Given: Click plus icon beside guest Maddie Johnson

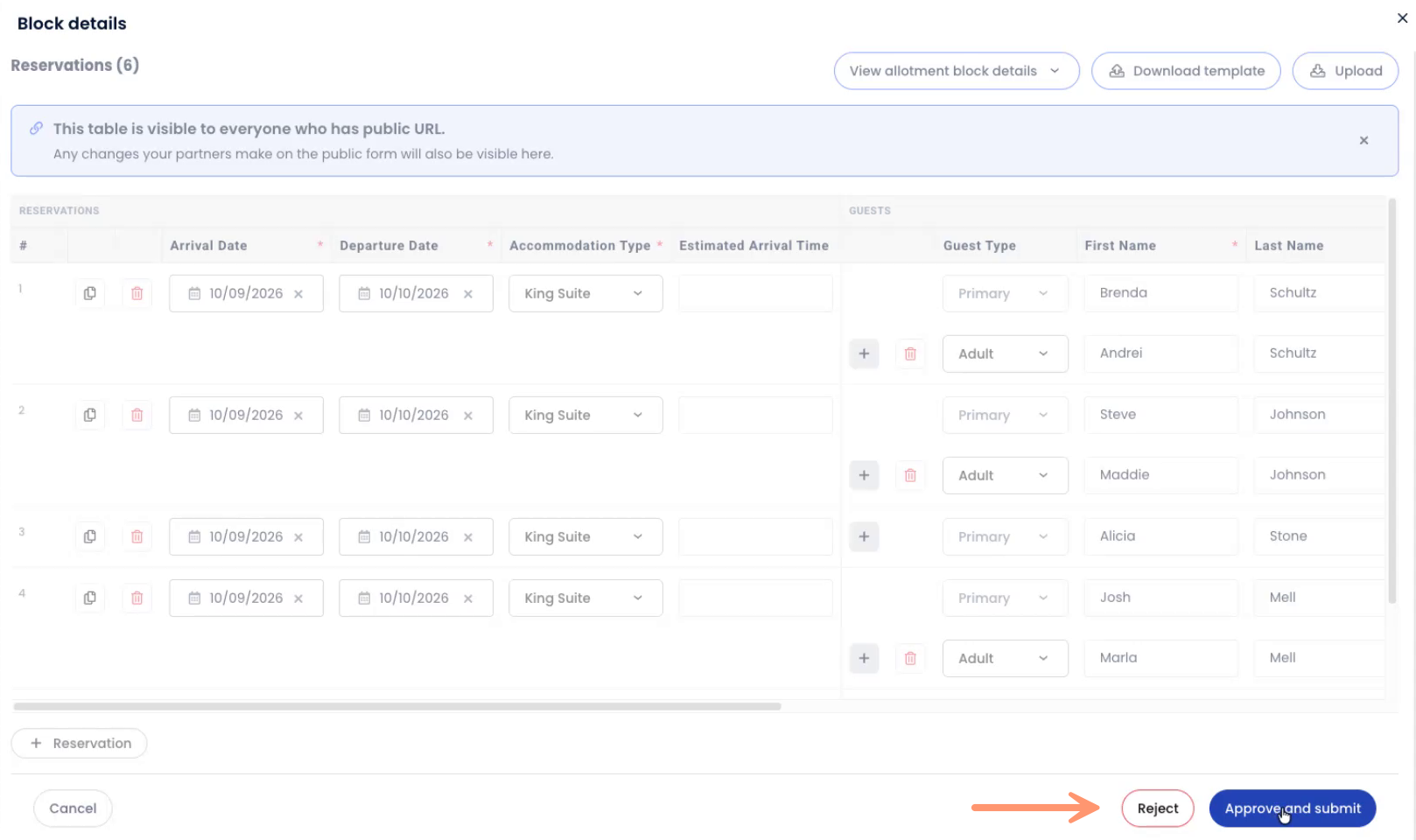Looking at the screenshot, I should (864, 475).
